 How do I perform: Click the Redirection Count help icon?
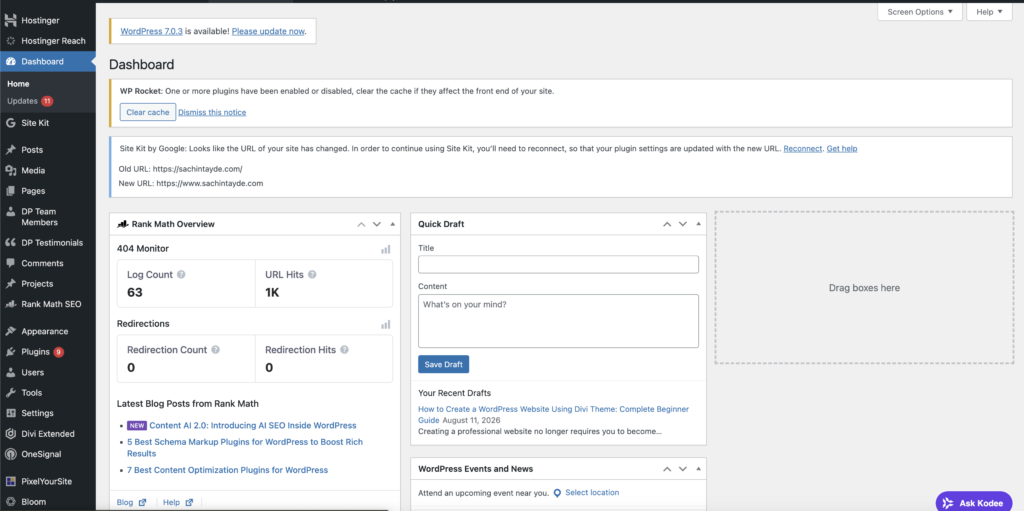point(216,350)
